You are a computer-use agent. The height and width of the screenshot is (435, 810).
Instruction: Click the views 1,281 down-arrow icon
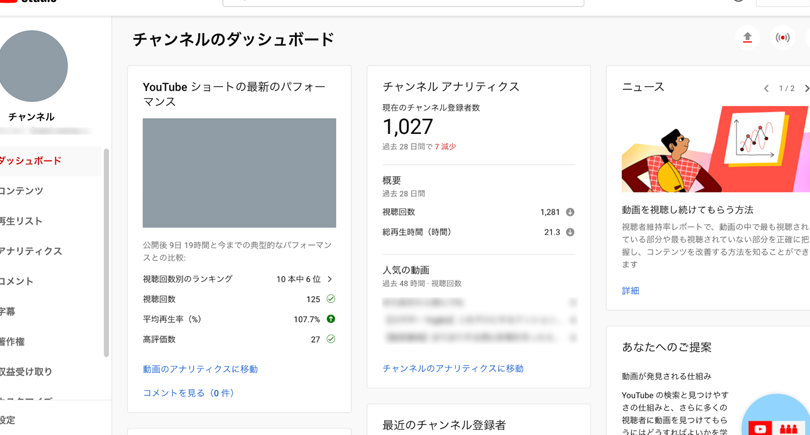click(570, 212)
